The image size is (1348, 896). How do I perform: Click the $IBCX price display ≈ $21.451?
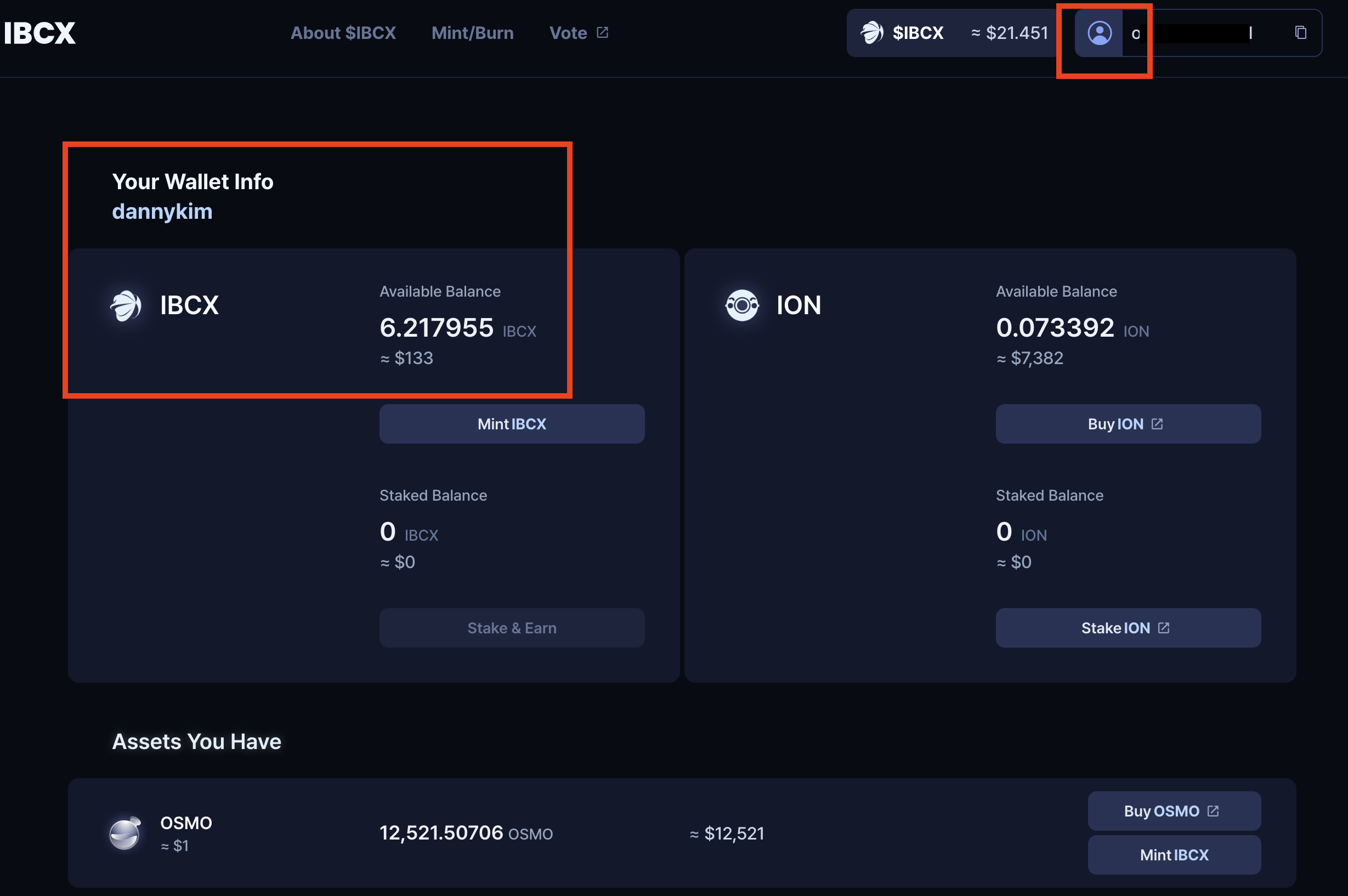tap(1010, 32)
